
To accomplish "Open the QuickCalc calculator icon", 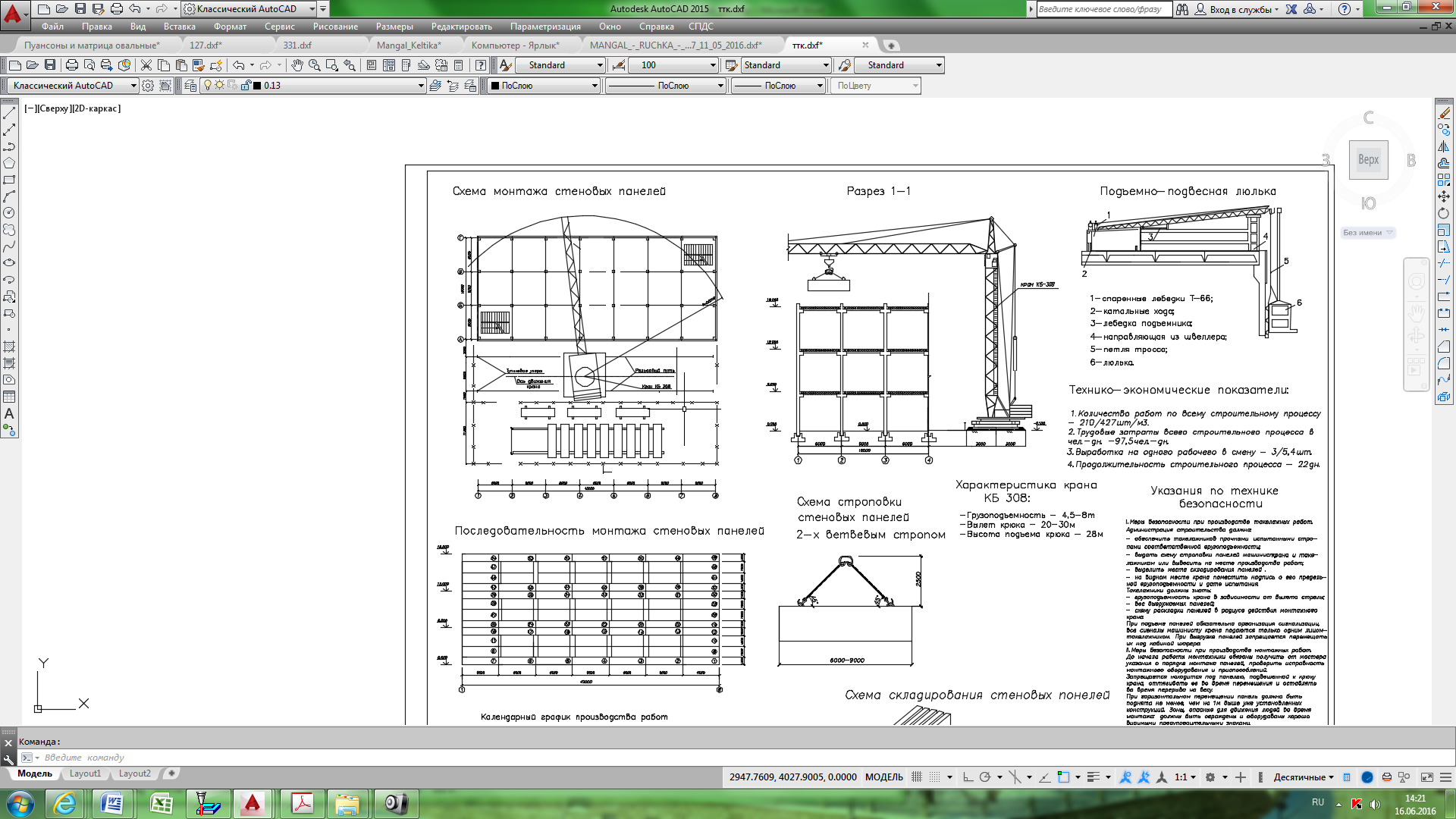I will 459,65.
